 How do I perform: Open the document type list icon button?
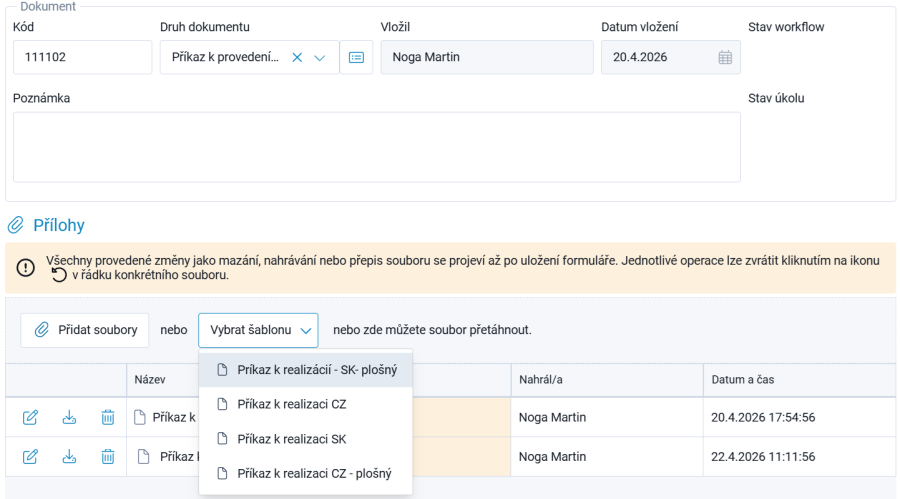[x=356, y=57]
